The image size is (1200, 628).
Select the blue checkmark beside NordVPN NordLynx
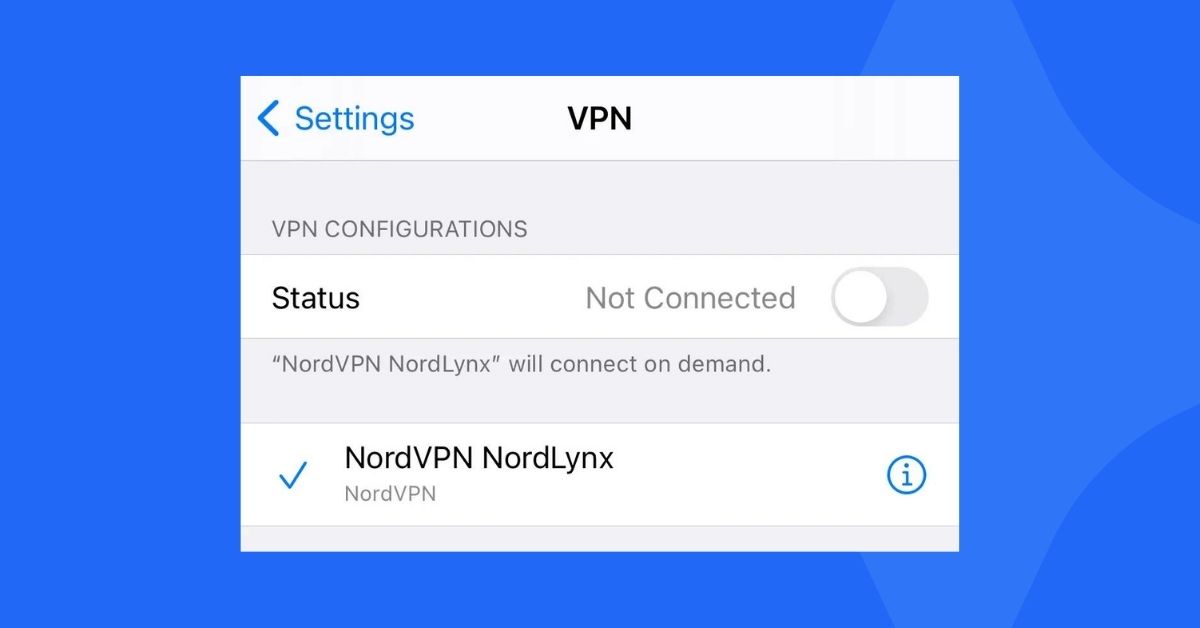[x=293, y=477]
